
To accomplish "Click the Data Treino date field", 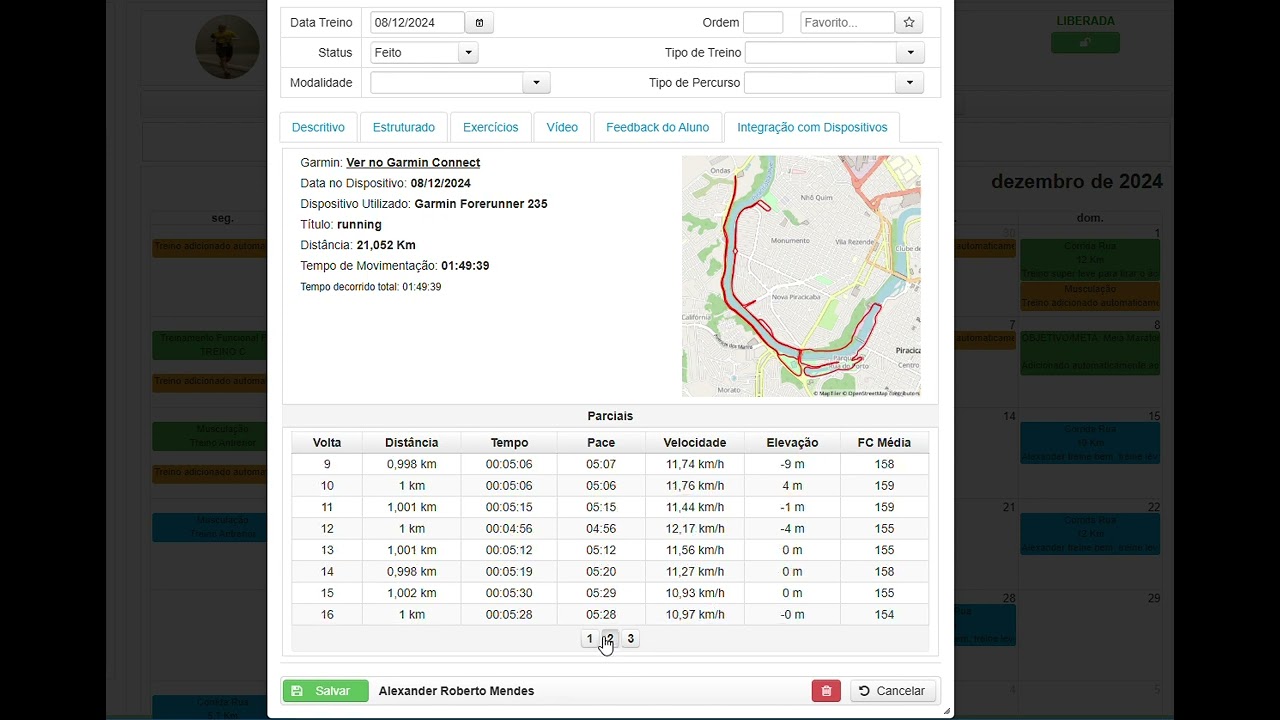I will click(418, 22).
